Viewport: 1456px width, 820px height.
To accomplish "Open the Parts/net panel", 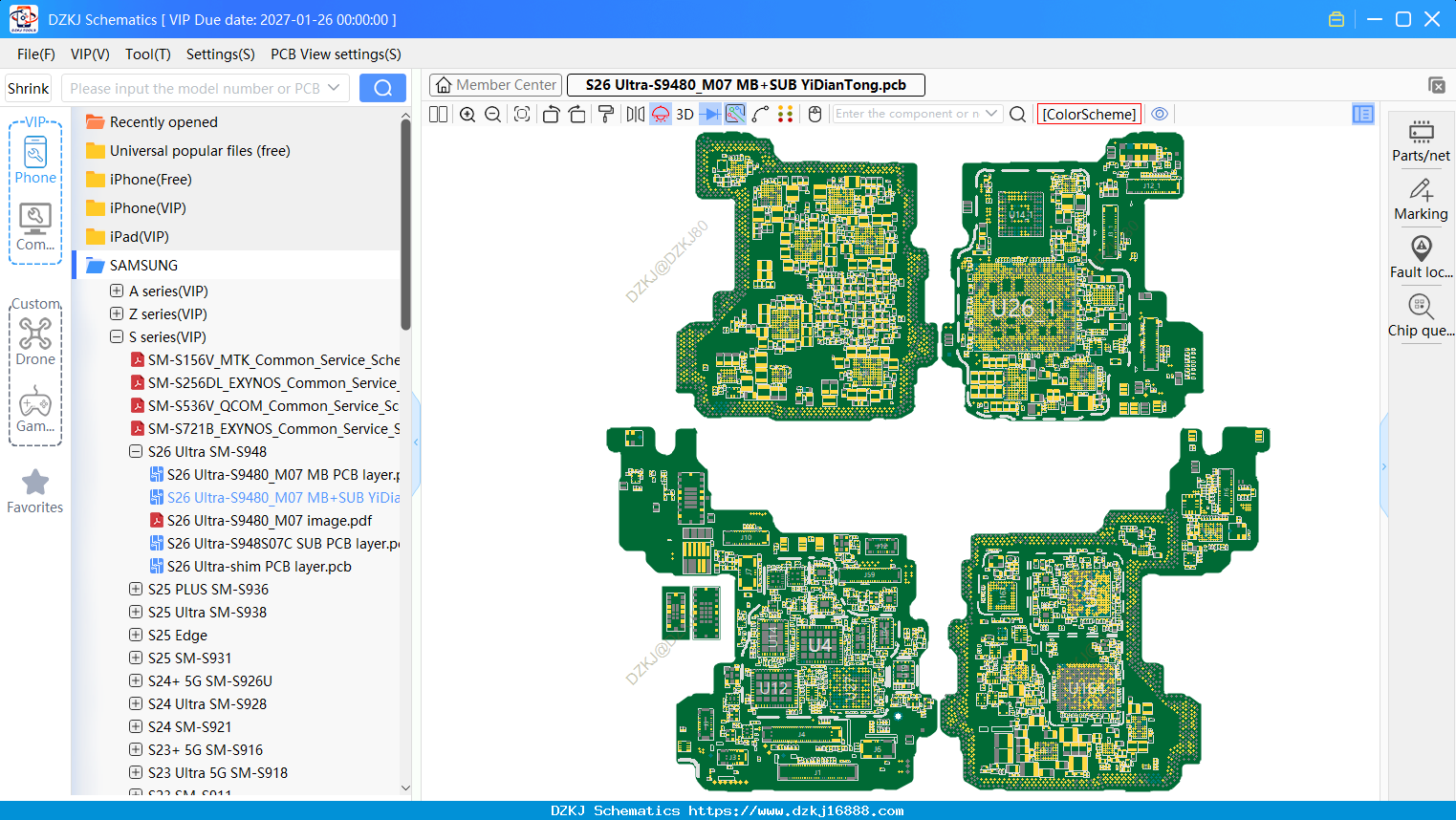I will click(x=1421, y=140).
